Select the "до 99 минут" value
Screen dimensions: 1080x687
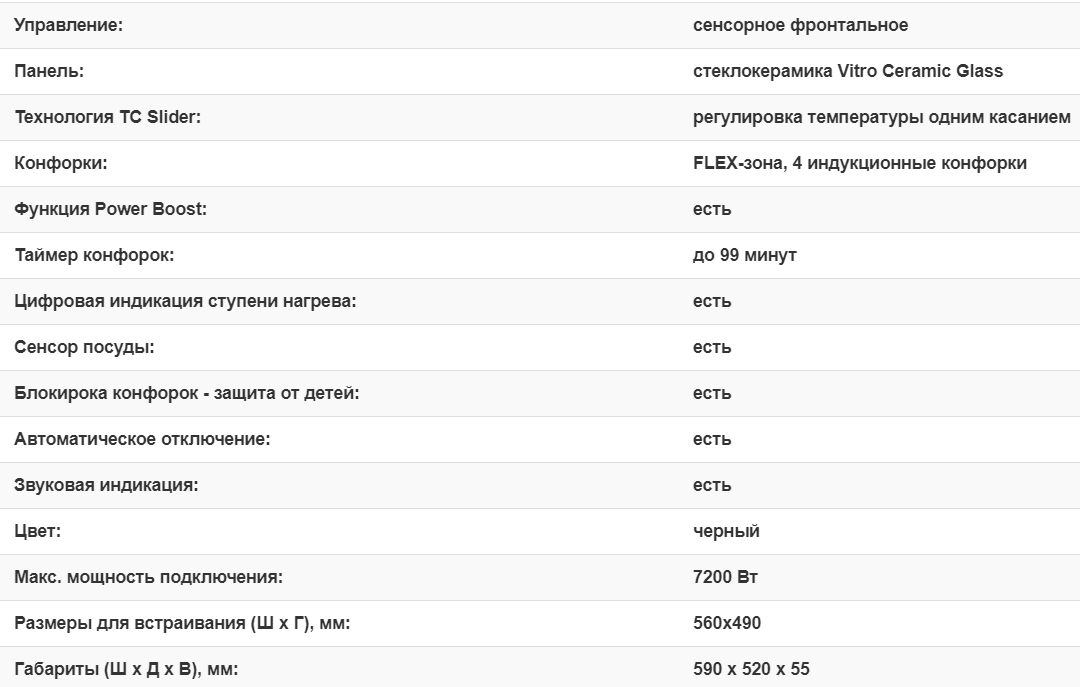click(744, 255)
